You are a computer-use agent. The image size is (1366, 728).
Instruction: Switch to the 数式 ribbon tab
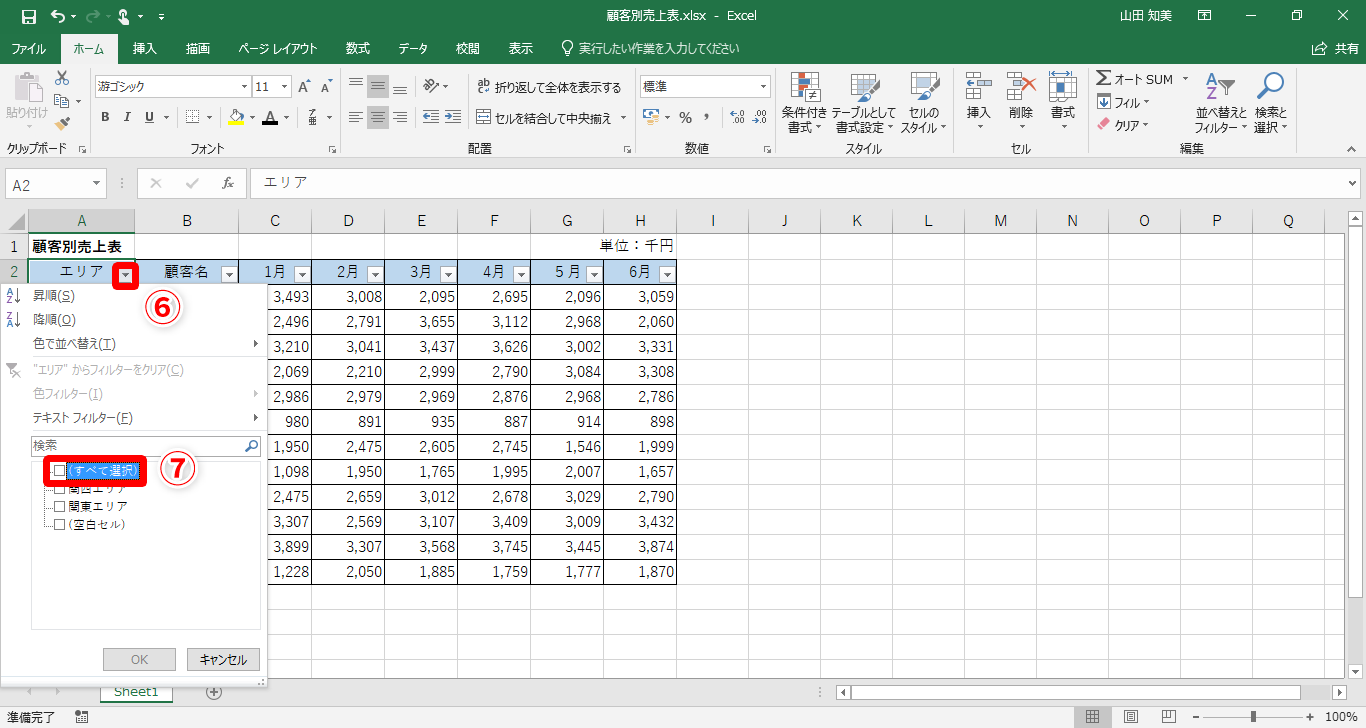pos(358,48)
